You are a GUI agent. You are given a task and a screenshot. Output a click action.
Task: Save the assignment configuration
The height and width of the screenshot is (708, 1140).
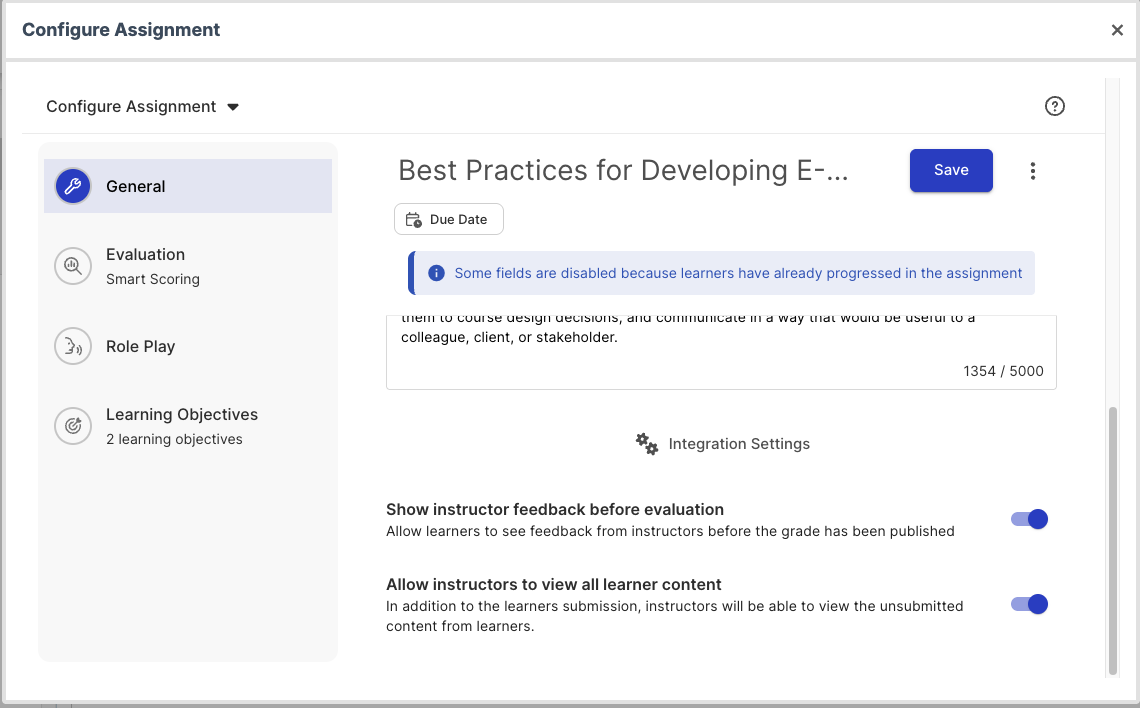point(951,170)
